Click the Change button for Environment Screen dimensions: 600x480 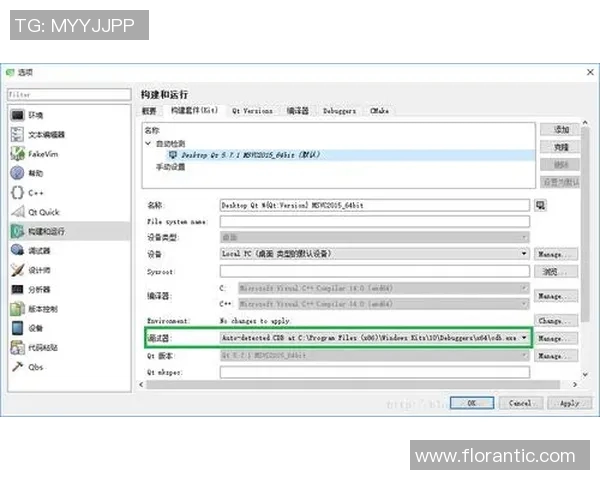click(556, 321)
